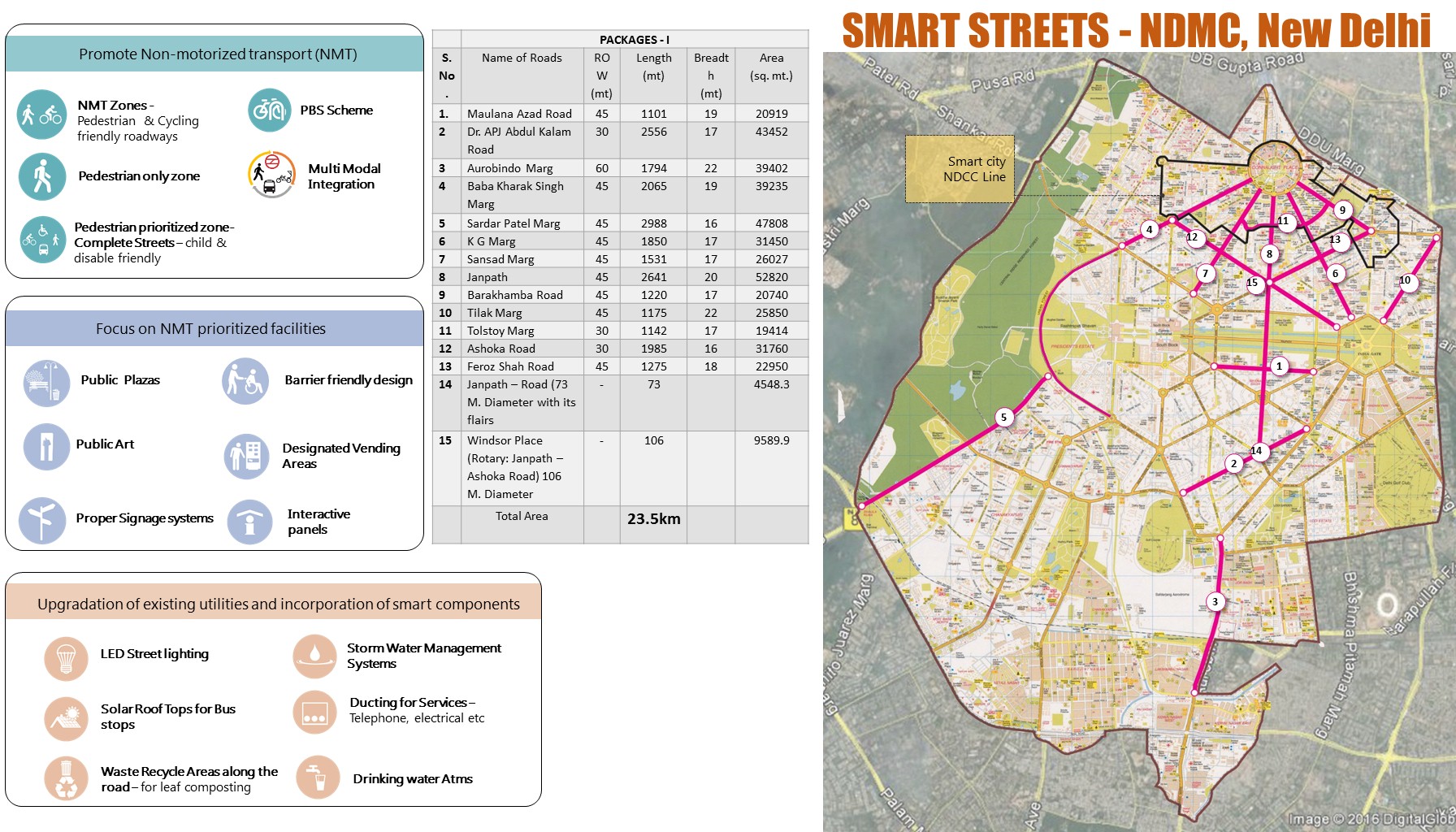Image resolution: width=1456 pixels, height=832 pixels.
Task: Click the Public Art icon
Action: [x=46, y=446]
